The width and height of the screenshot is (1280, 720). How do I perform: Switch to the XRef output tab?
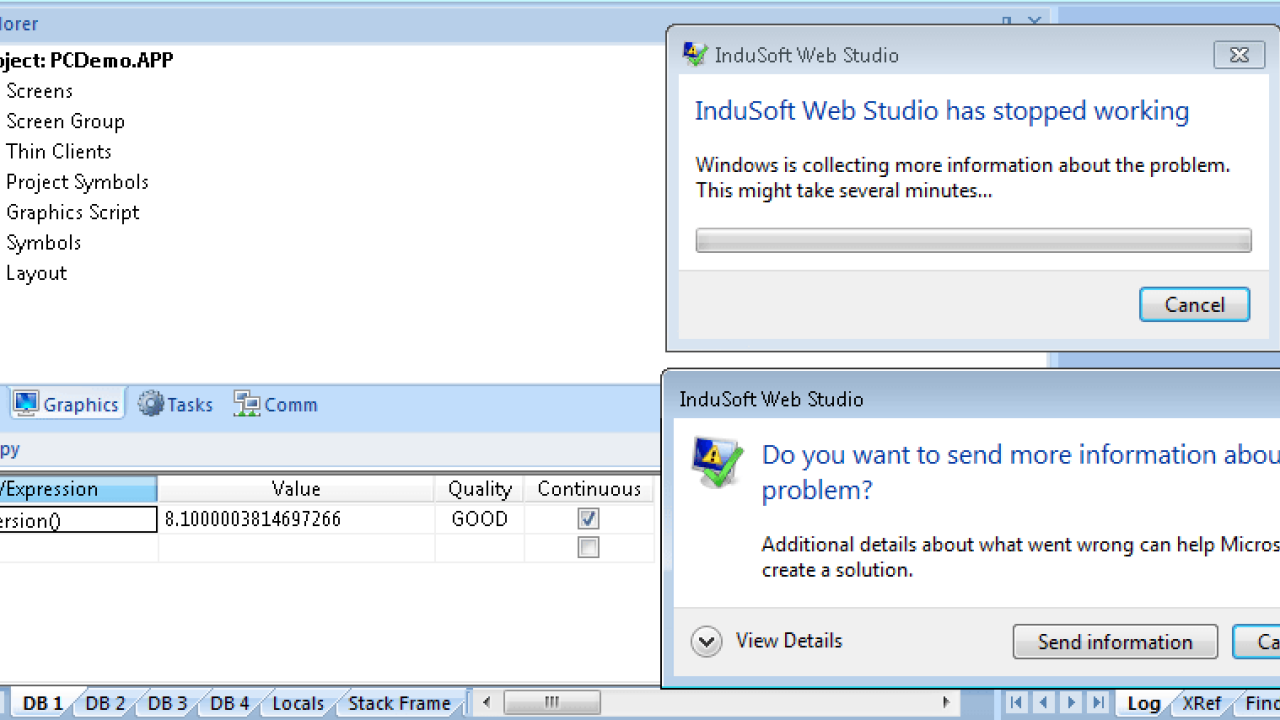pos(1201,703)
